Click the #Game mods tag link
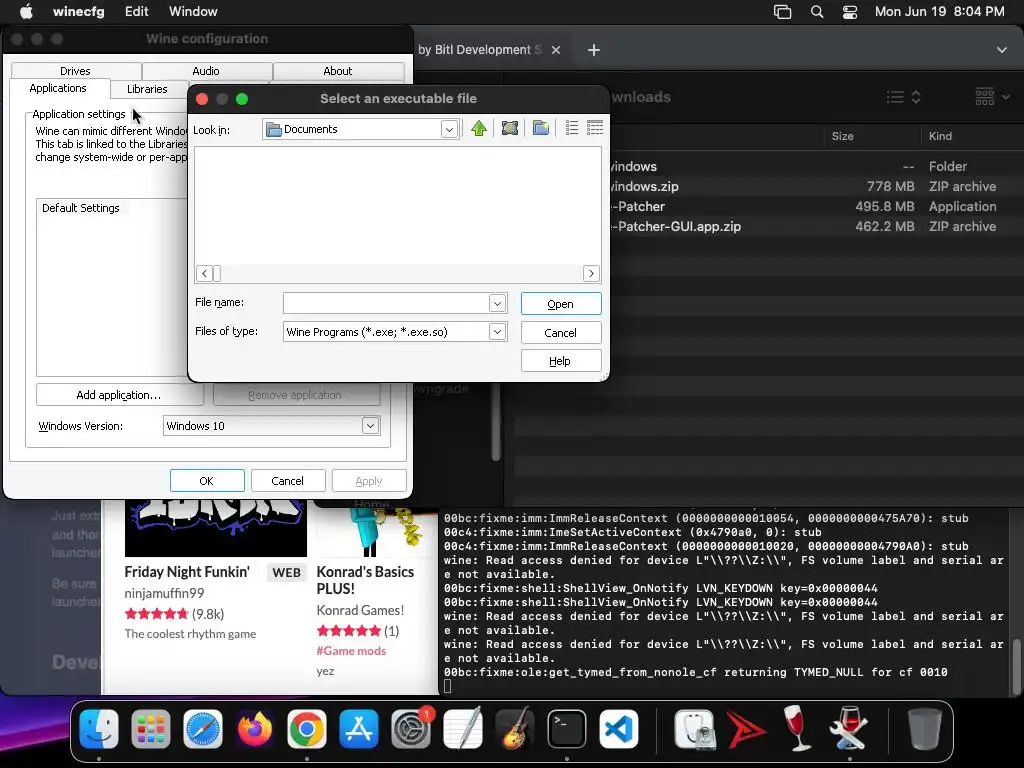 point(351,650)
